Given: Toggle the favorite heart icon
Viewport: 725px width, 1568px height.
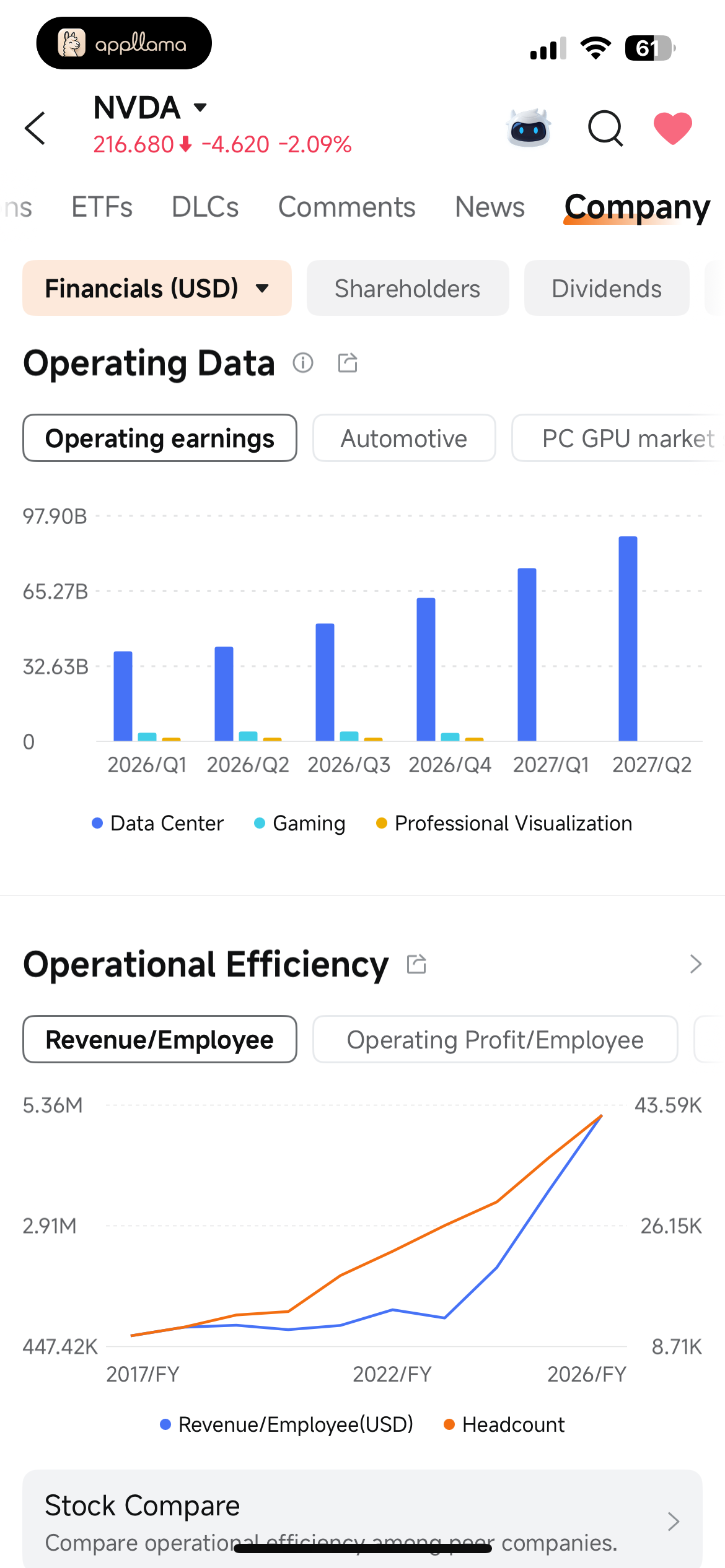Looking at the screenshot, I should pos(673,128).
